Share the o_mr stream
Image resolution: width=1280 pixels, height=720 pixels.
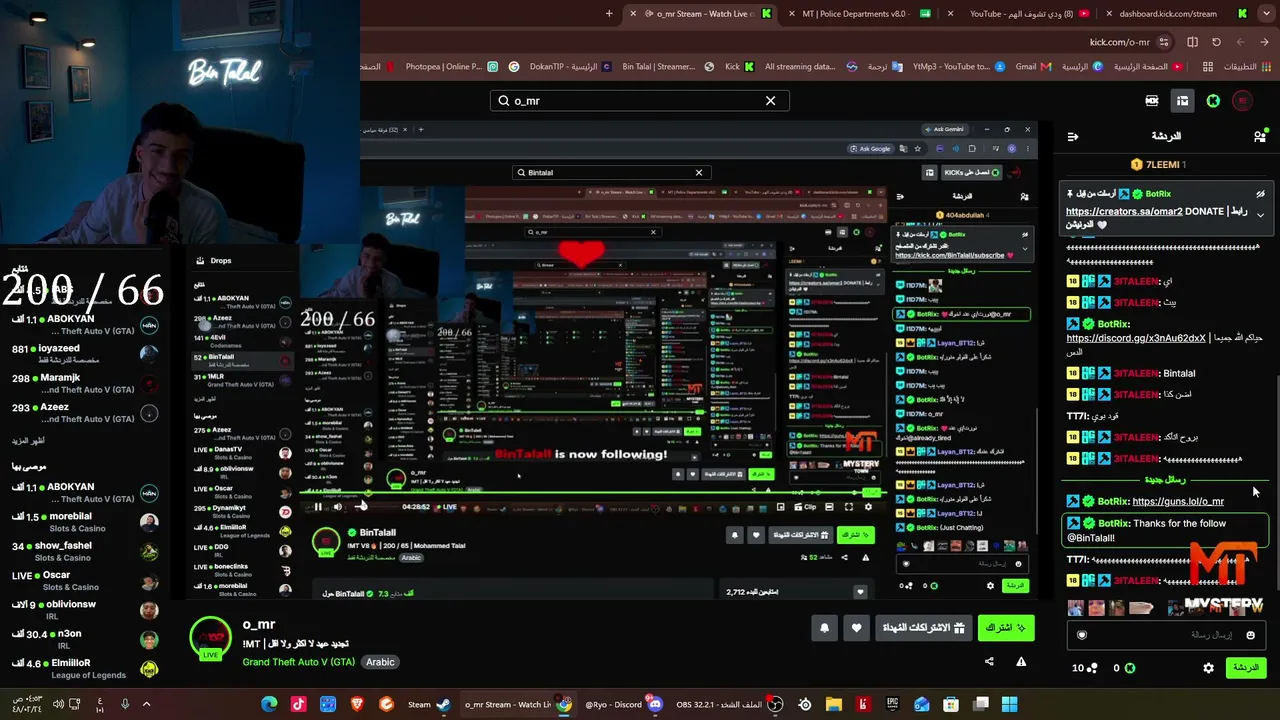click(x=989, y=661)
